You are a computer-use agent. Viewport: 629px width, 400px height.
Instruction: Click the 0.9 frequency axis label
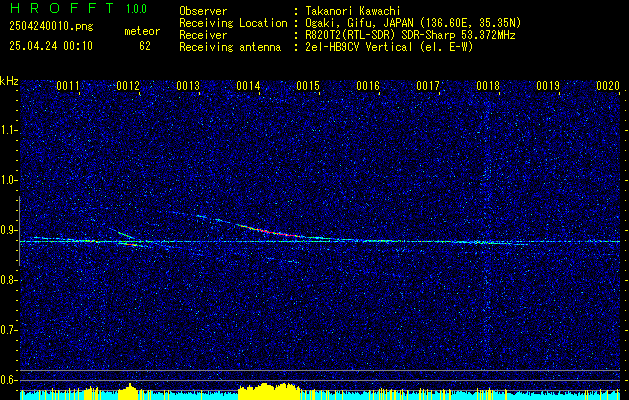click(8, 230)
